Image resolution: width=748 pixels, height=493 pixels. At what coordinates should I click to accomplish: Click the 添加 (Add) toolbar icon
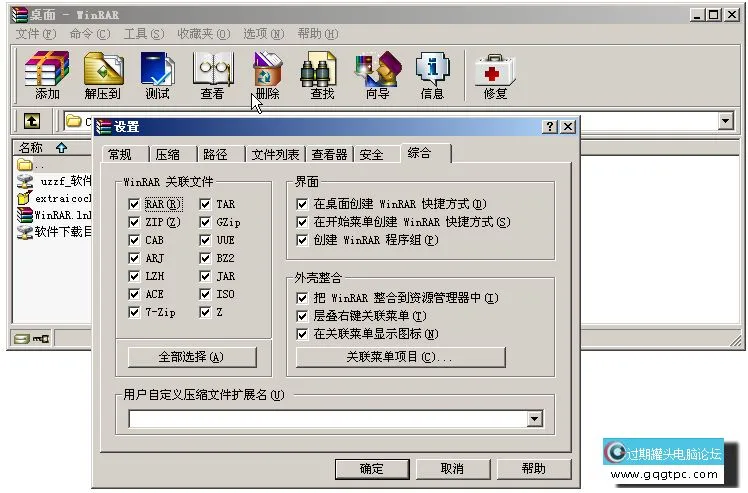click(x=47, y=75)
